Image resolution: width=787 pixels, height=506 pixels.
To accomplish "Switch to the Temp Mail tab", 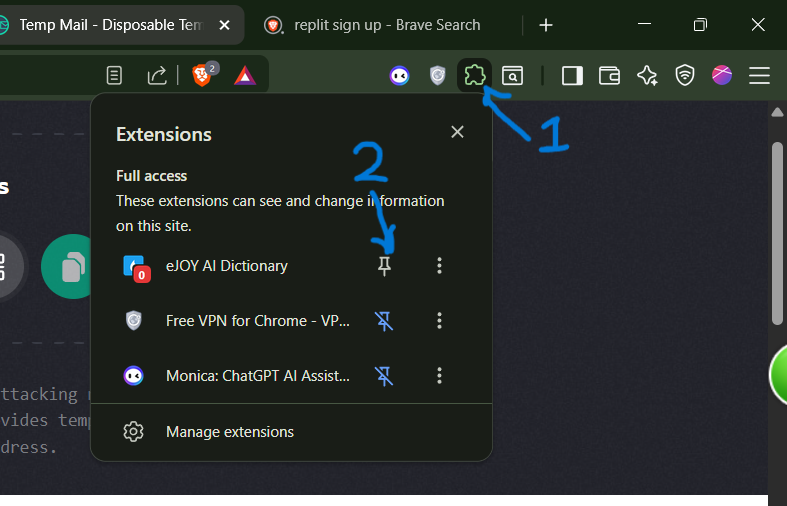I will click(110, 25).
